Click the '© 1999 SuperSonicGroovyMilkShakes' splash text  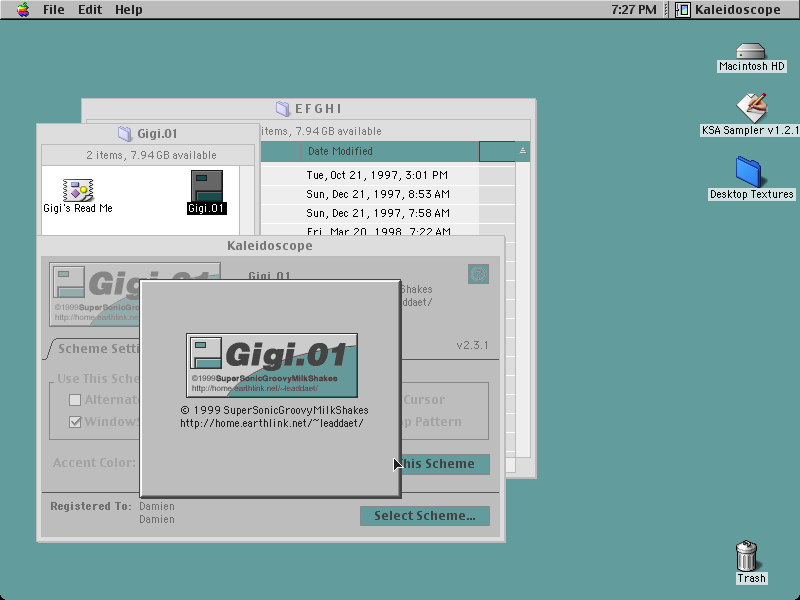(x=274, y=410)
